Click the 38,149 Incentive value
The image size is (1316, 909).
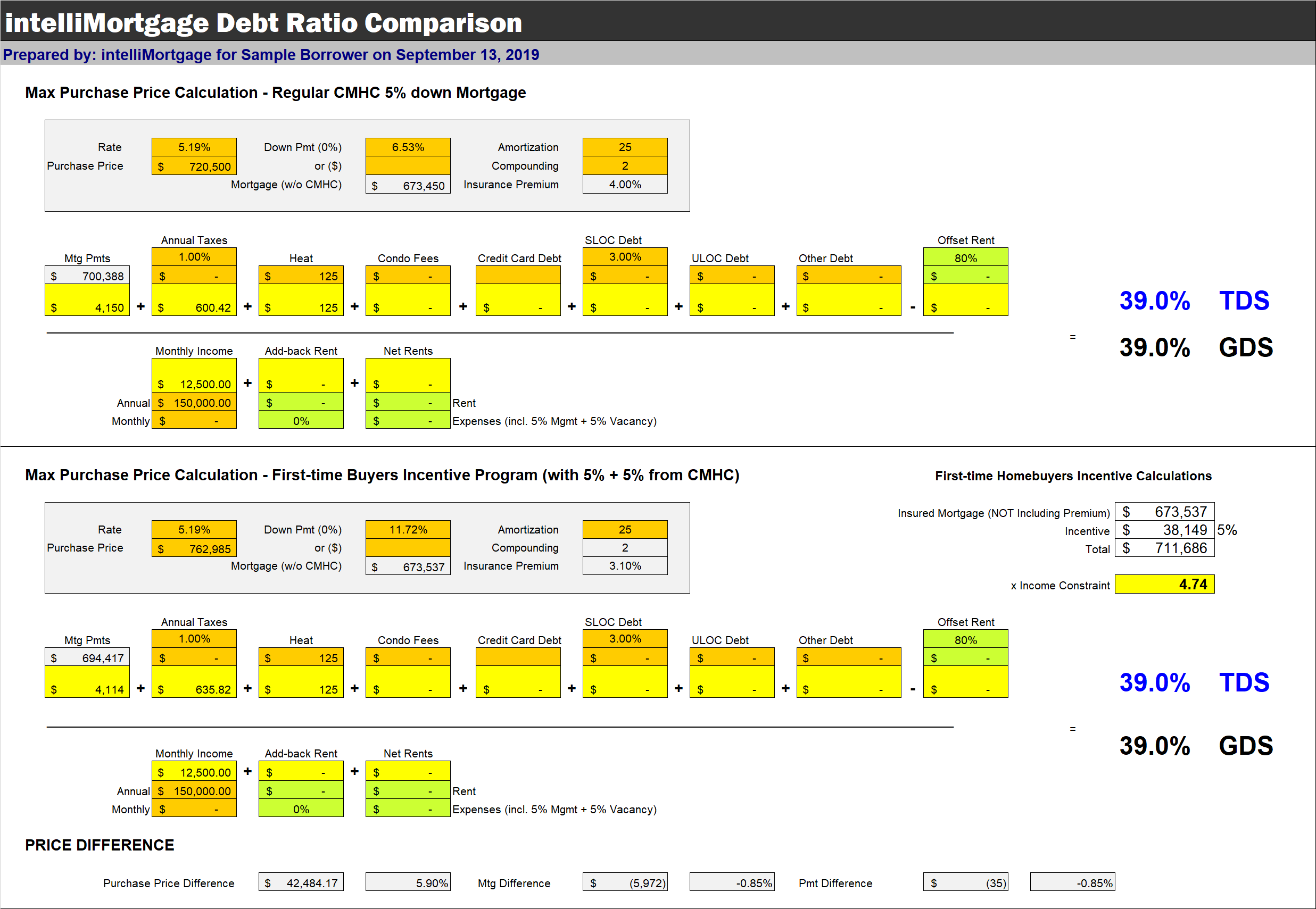pyautogui.click(x=1164, y=530)
